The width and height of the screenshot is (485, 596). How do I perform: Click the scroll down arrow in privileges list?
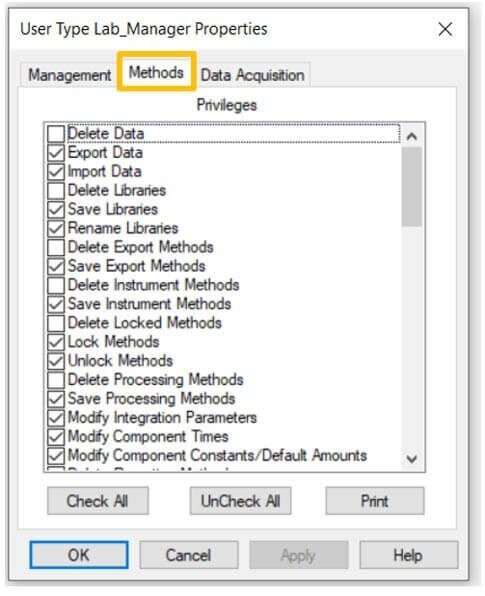[x=412, y=459]
